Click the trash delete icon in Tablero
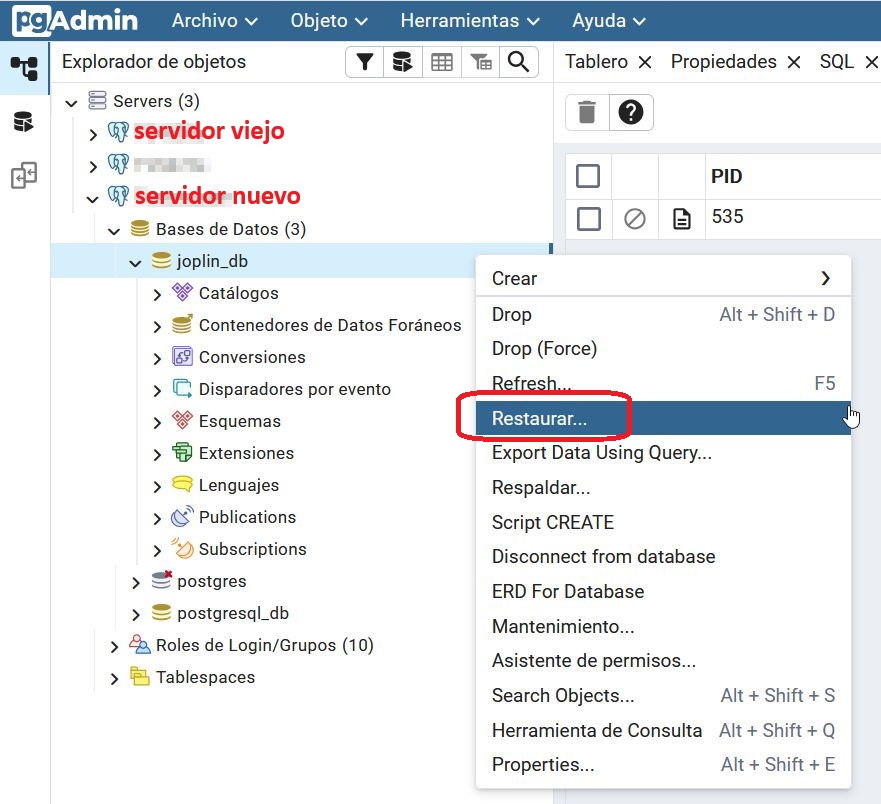Image resolution: width=881 pixels, height=804 pixels. click(x=587, y=112)
